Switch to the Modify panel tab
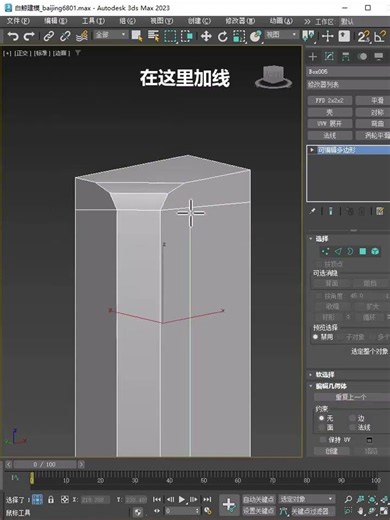This screenshot has height=520, width=390. pyautogui.click(x=329, y=56)
